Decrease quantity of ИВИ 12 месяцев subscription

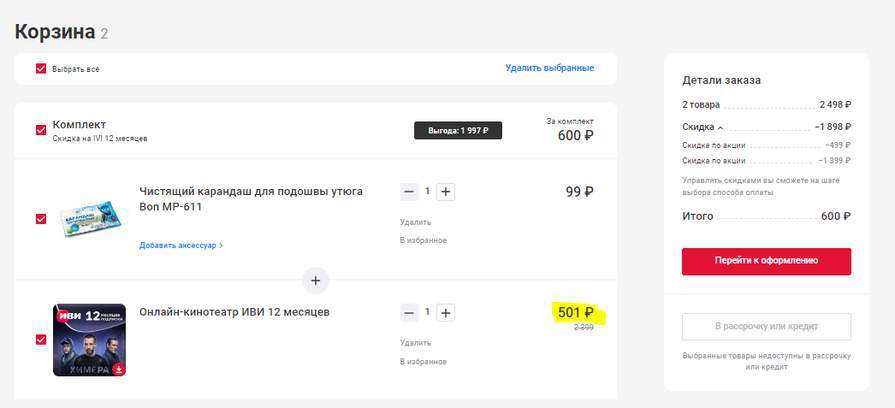click(410, 313)
